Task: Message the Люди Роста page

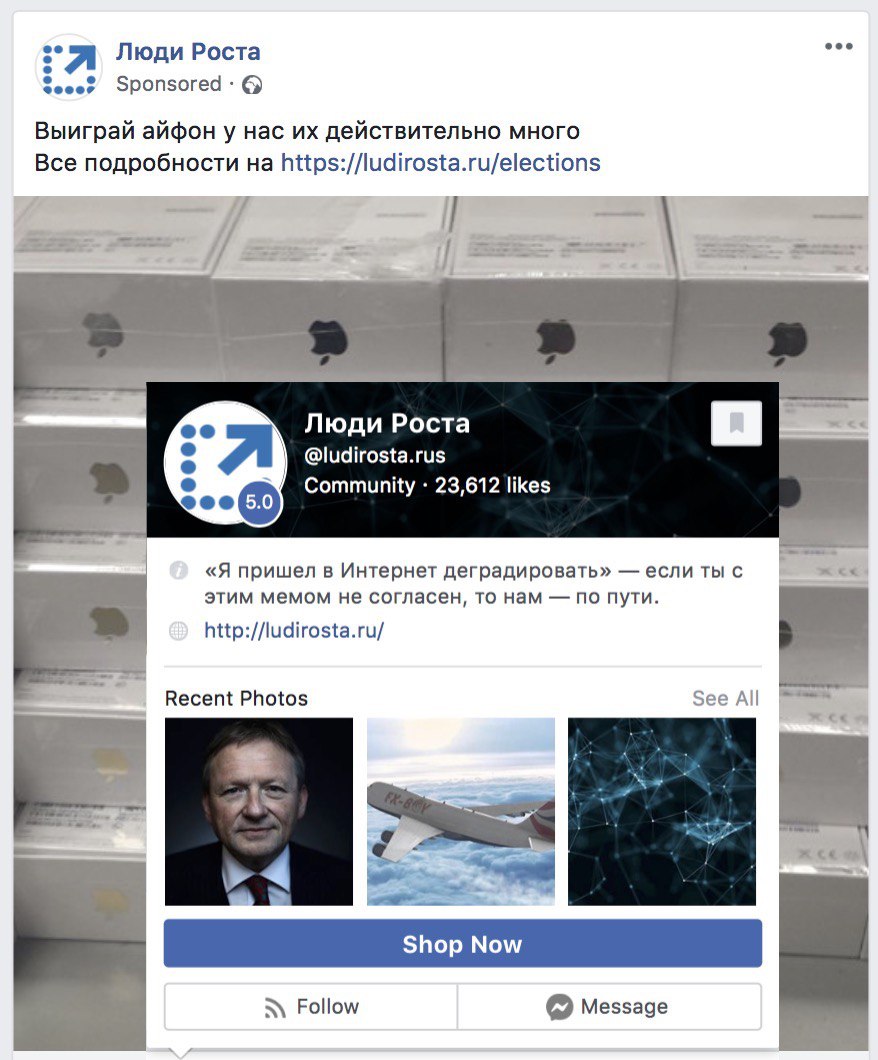Action: coord(609,1007)
